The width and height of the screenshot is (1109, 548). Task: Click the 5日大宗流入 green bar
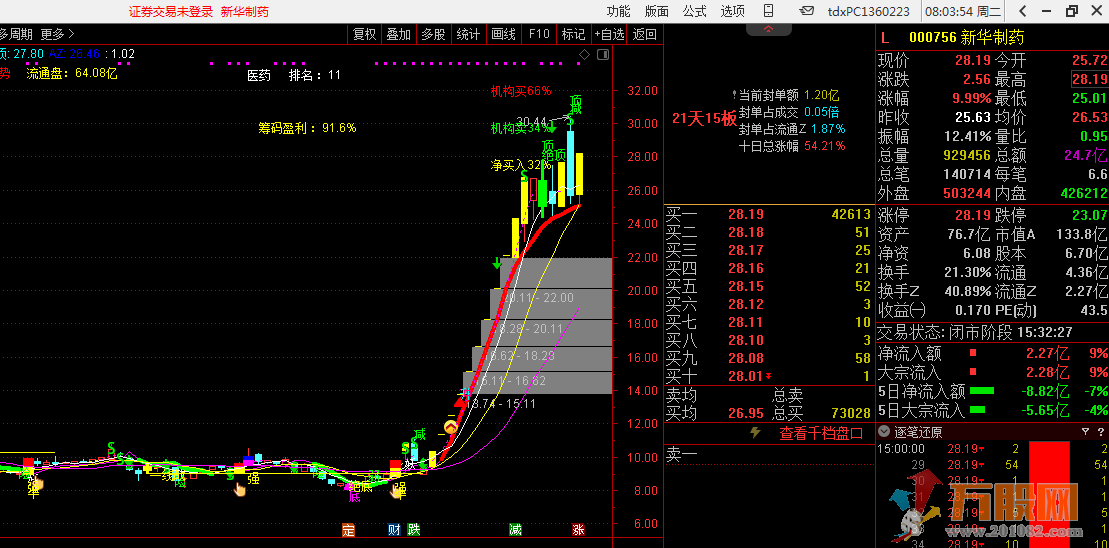click(977, 409)
